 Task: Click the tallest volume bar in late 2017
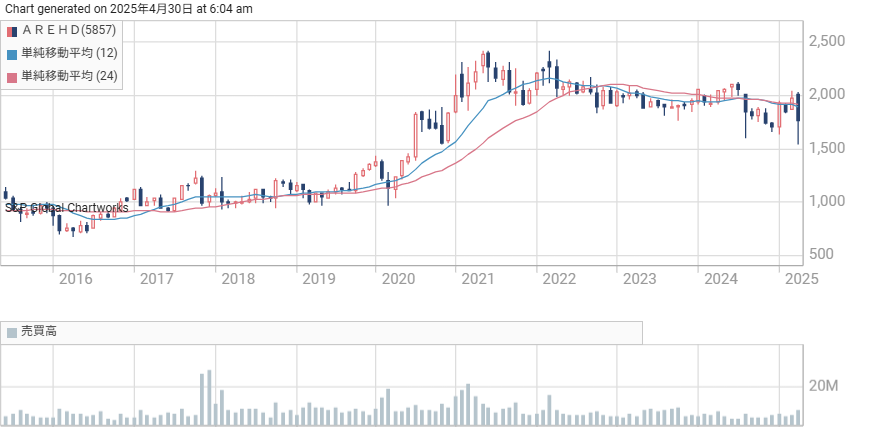click(209, 398)
